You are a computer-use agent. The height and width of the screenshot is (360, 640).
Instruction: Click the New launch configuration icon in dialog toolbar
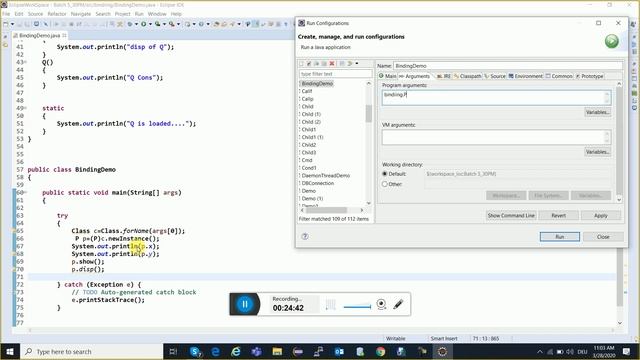point(302,64)
